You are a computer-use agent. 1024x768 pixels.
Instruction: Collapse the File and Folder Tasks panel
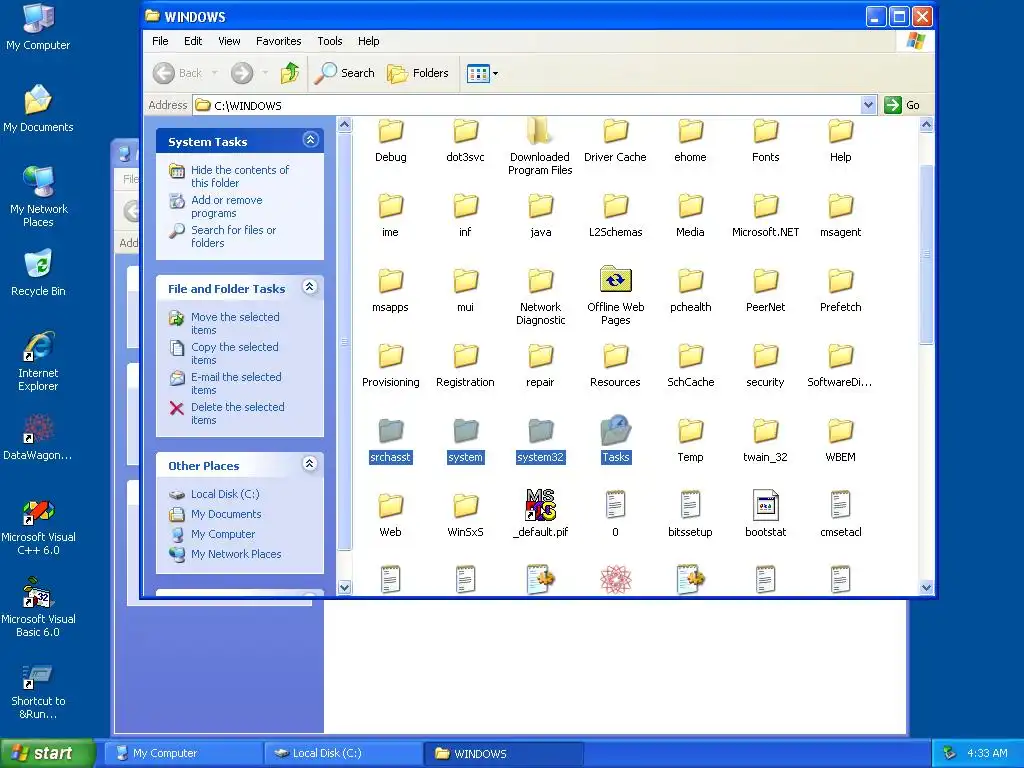(310, 287)
